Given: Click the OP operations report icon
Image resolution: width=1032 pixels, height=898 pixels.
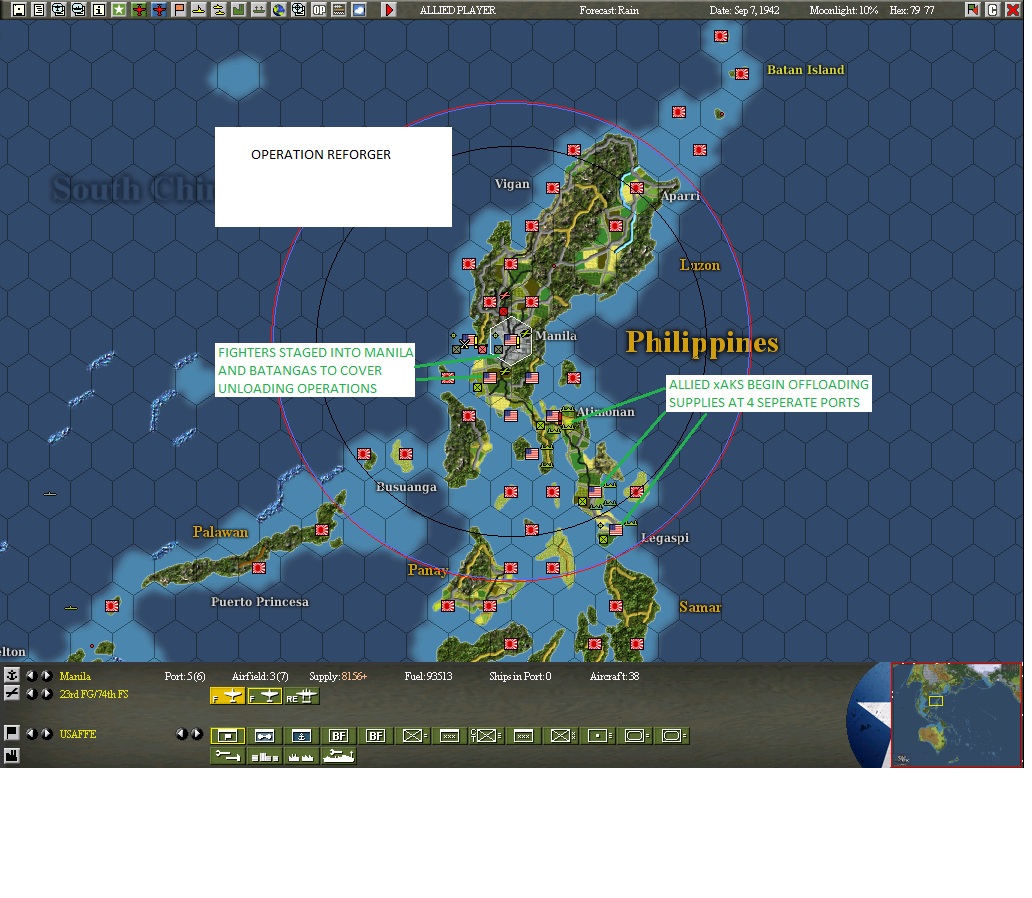Looking at the screenshot, I should coord(319,10).
